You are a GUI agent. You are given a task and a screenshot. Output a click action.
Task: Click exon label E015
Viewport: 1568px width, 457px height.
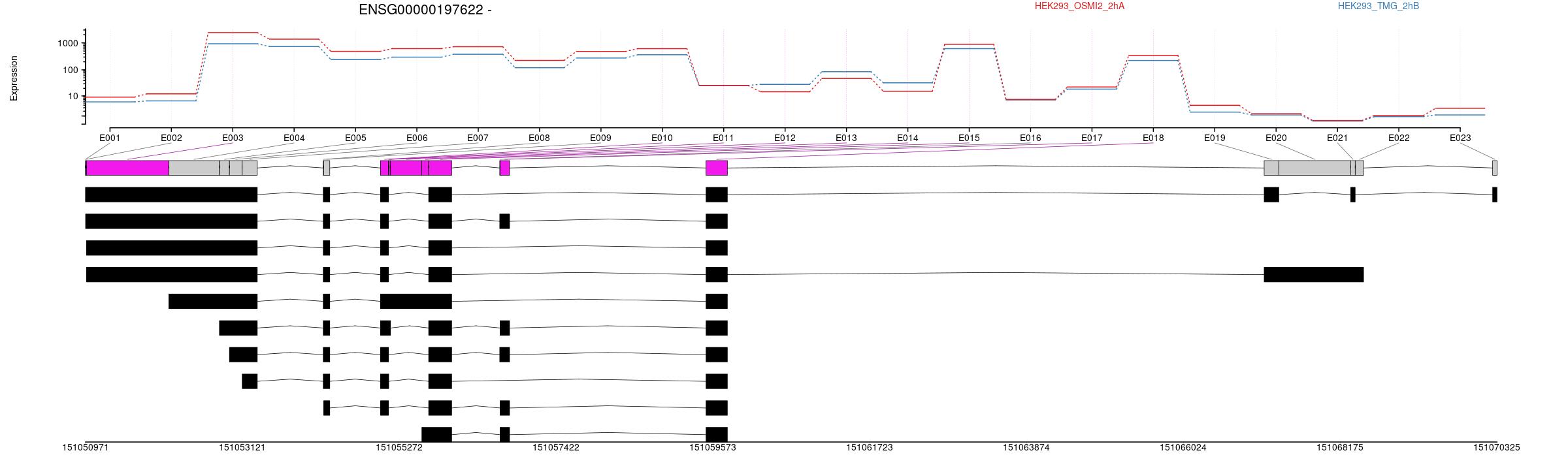[969, 138]
